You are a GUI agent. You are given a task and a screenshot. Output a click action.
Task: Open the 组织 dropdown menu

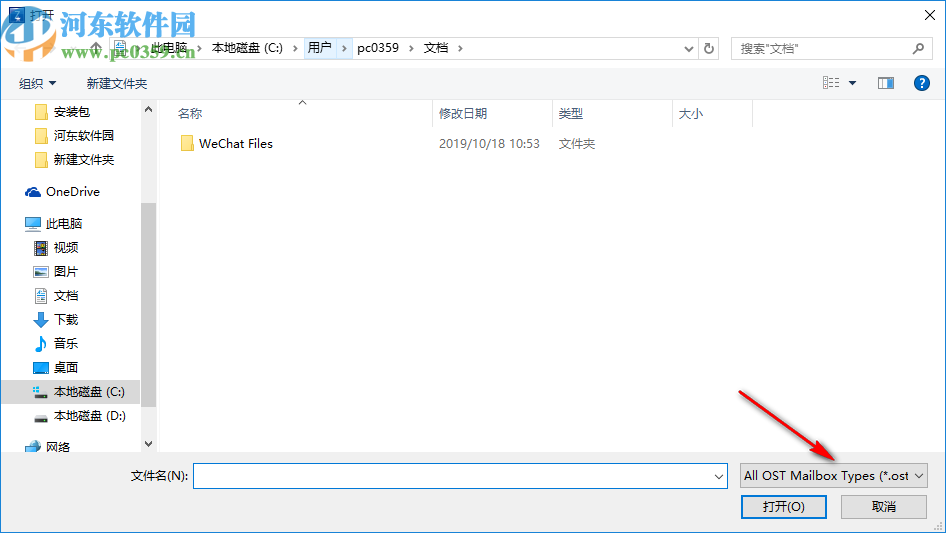click(37, 83)
